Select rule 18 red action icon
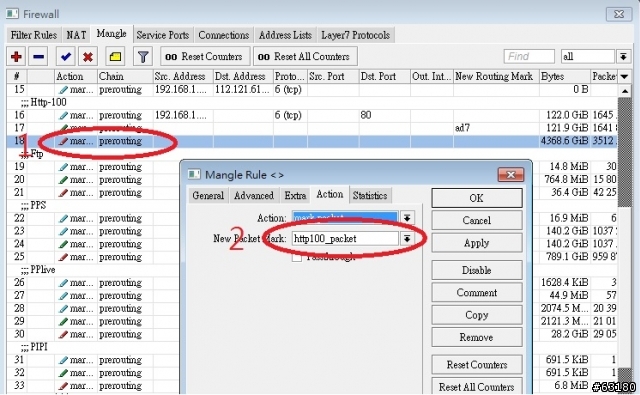Image resolution: width=640 pixels, height=395 pixels. pyautogui.click(x=63, y=141)
